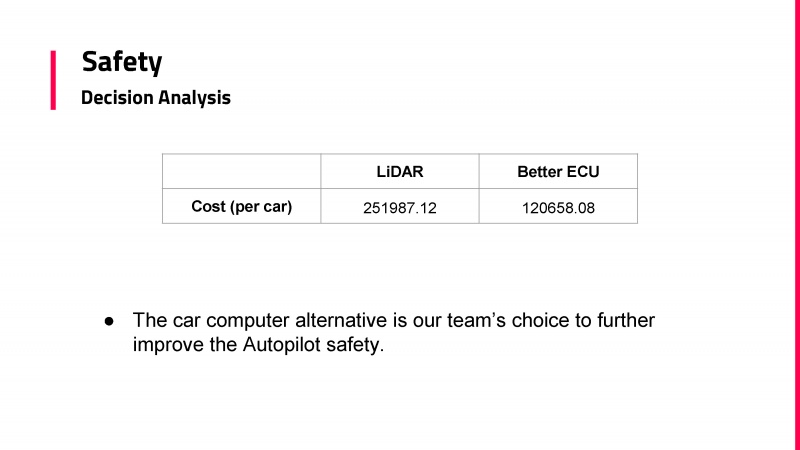Image resolution: width=800 pixels, height=450 pixels.
Task: Select the 120658.08 cost cell
Action: click(x=558, y=206)
